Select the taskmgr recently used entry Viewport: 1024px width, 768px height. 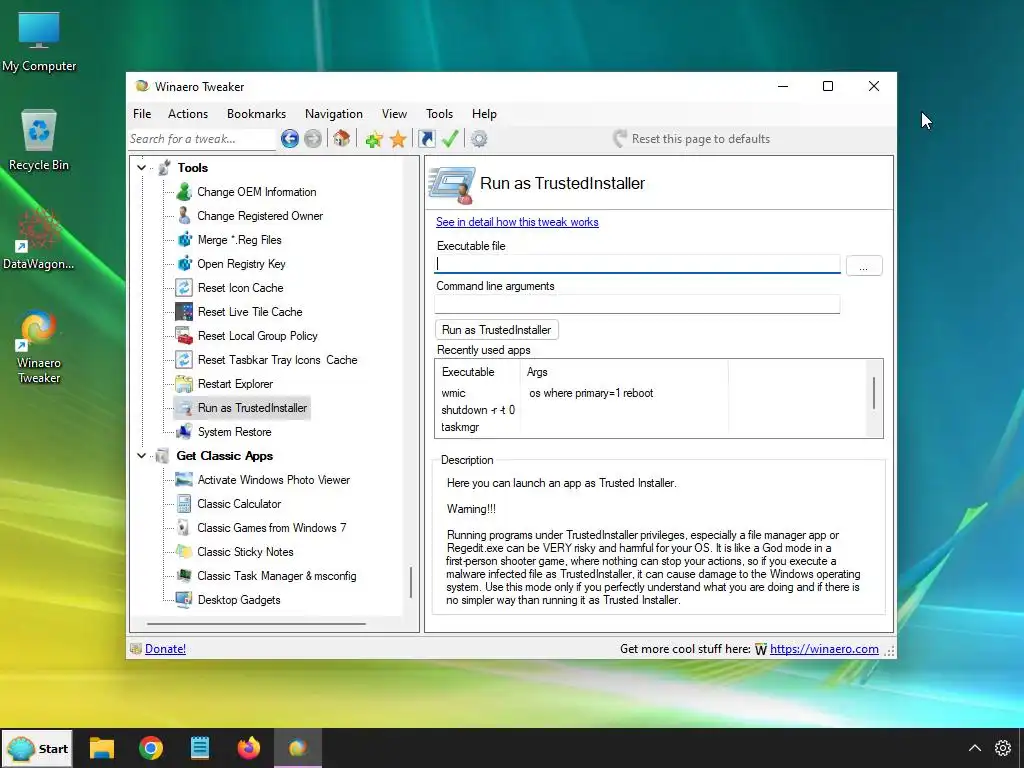point(460,427)
